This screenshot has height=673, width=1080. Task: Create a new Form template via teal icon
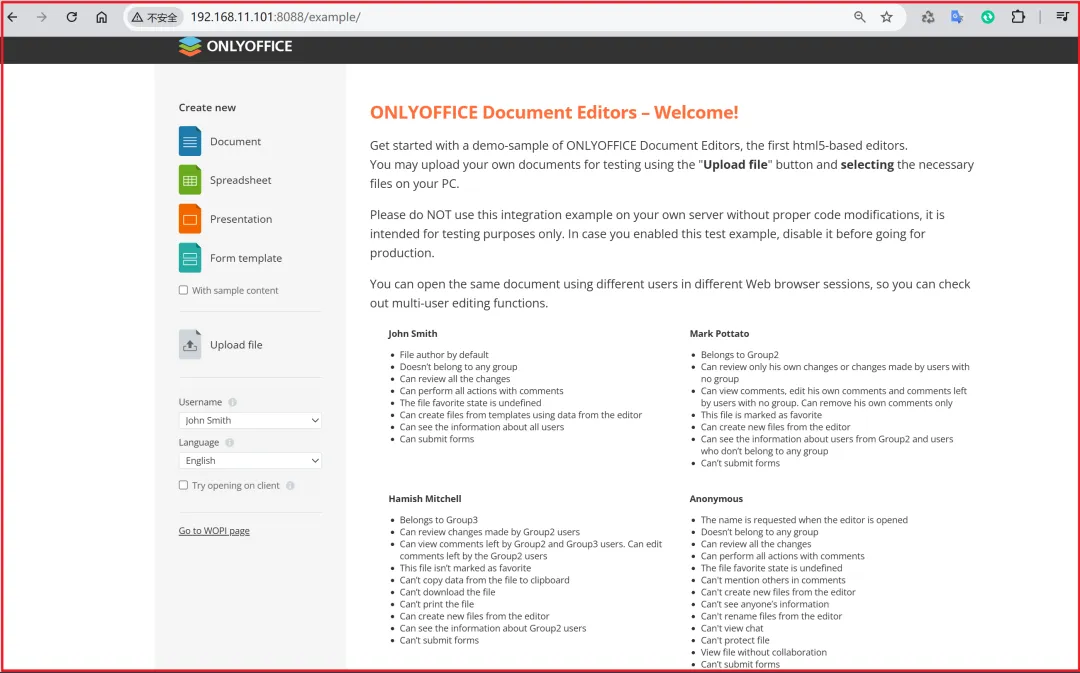click(190, 258)
